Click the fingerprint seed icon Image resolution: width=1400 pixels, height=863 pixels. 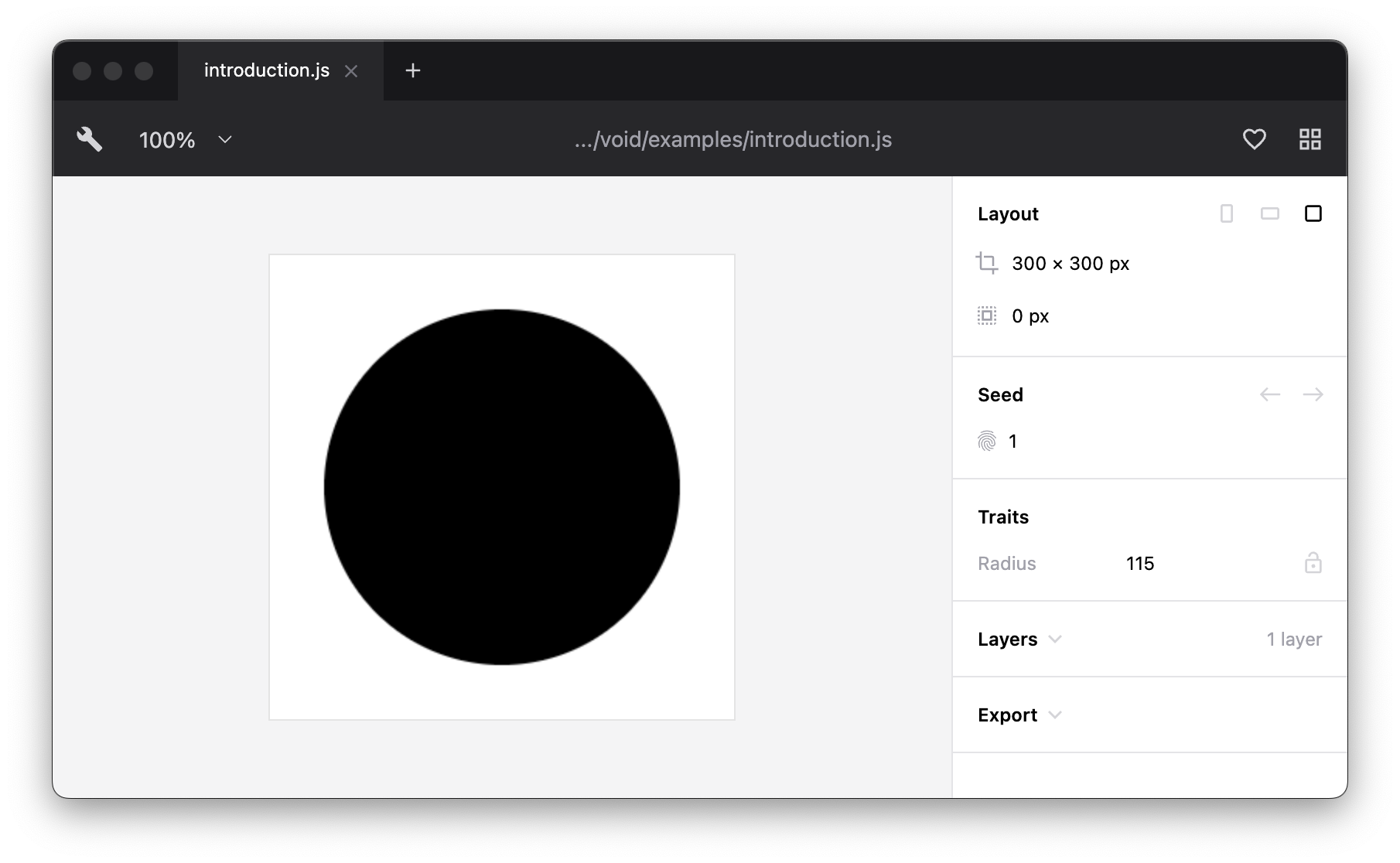point(987,441)
